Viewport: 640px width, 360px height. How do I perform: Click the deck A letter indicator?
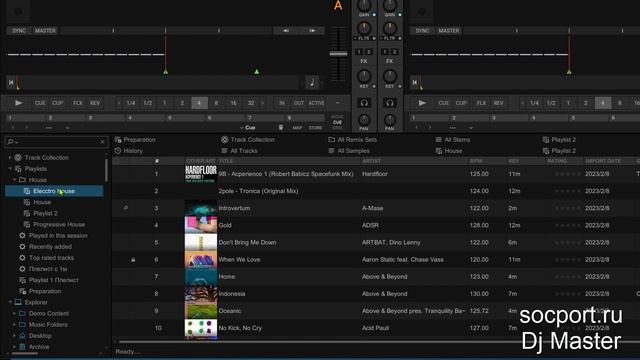pyautogui.click(x=338, y=5)
